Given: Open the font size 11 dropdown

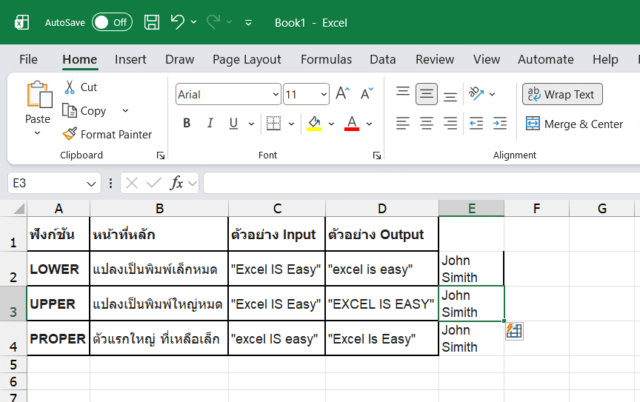Looking at the screenshot, I should [324, 95].
